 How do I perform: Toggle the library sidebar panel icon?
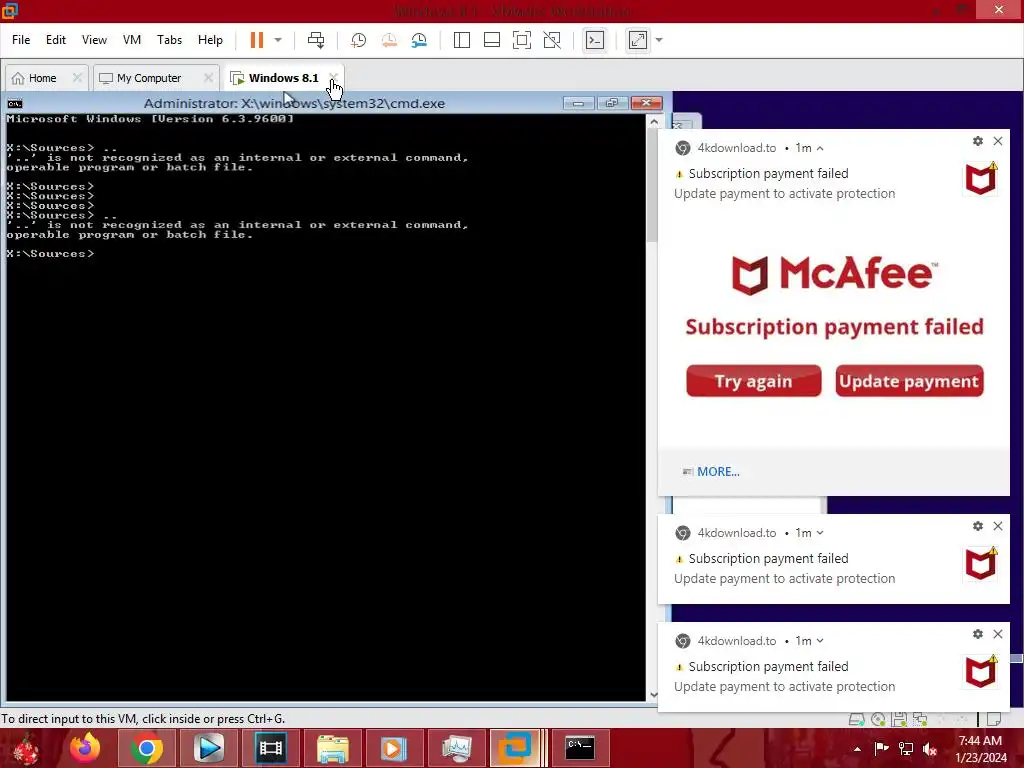pos(462,40)
